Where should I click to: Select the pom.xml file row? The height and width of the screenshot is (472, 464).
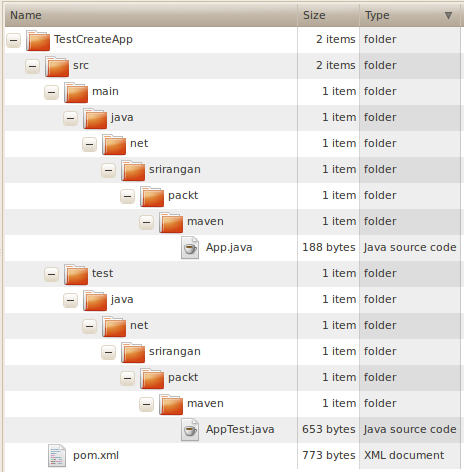tap(232, 456)
